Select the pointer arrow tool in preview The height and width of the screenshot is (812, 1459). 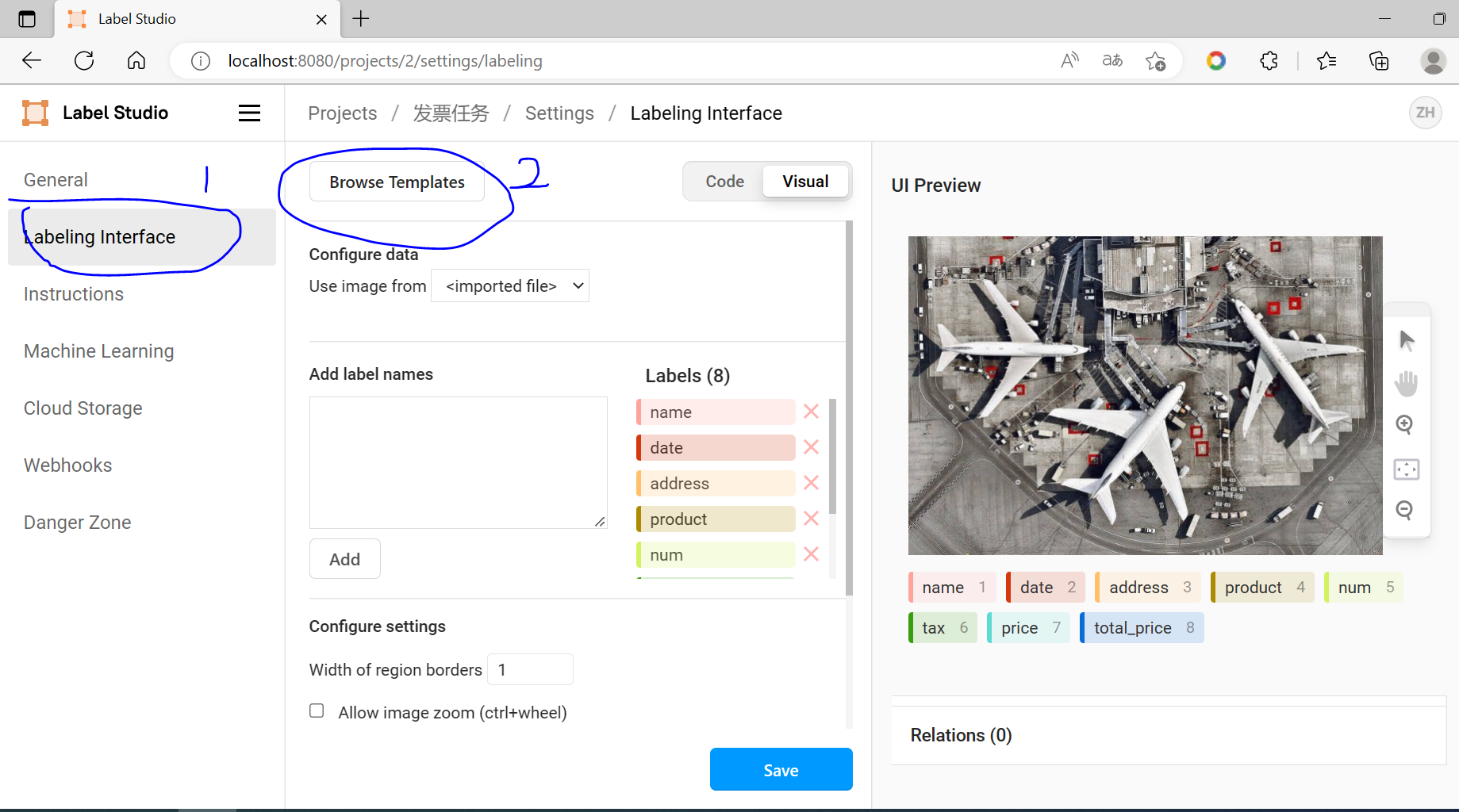coord(1407,340)
